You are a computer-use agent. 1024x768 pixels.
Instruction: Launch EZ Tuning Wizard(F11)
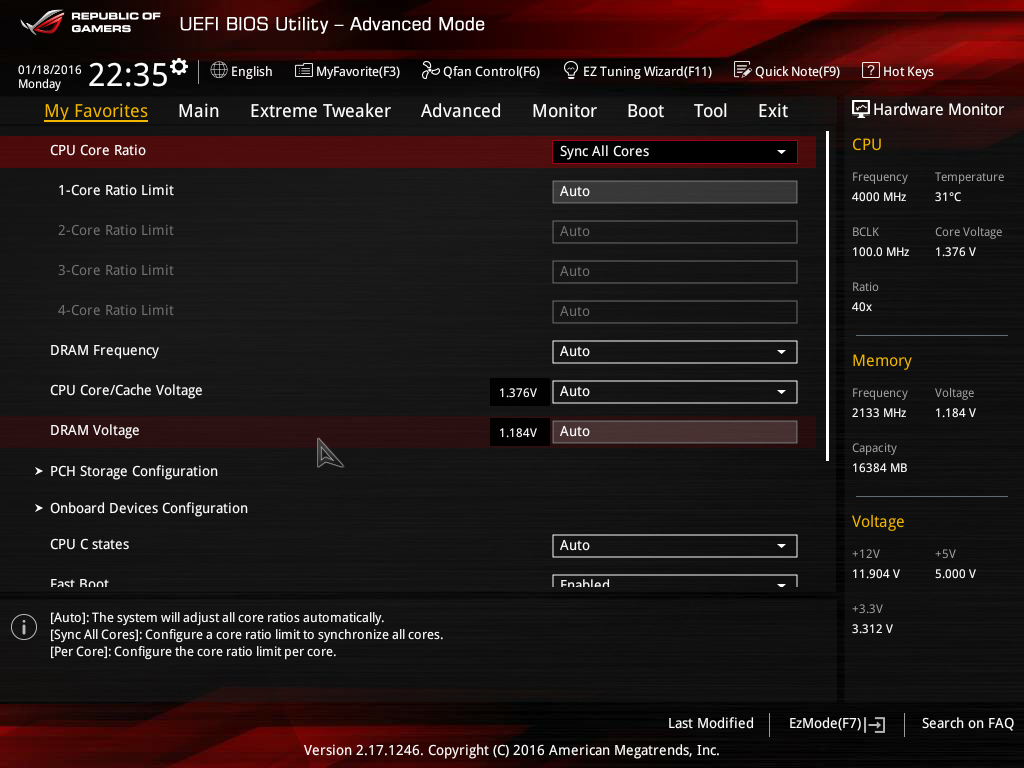[x=637, y=71]
